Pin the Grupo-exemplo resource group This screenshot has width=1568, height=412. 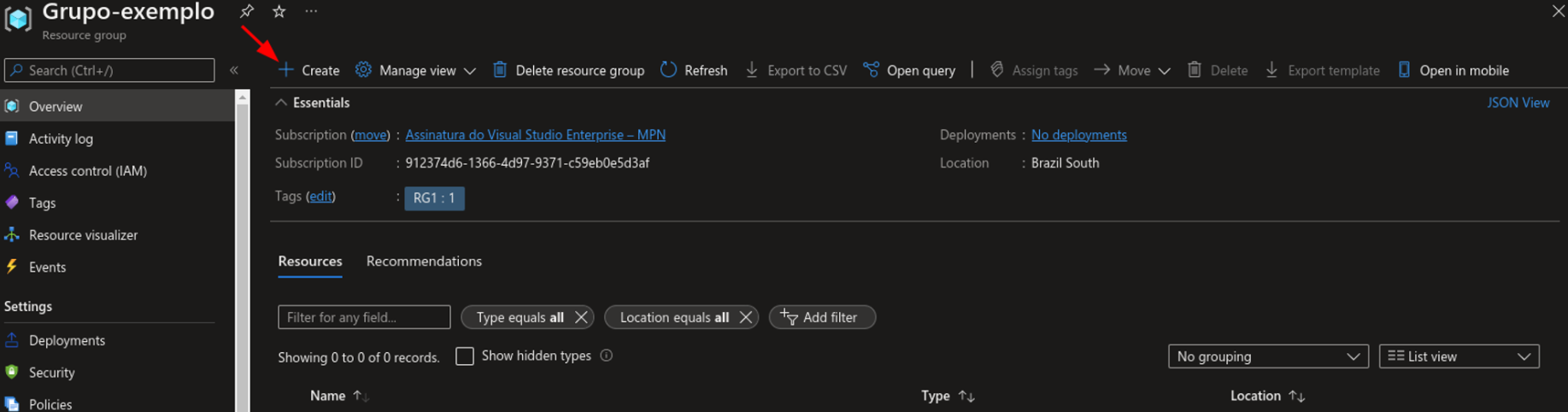click(246, 11)
